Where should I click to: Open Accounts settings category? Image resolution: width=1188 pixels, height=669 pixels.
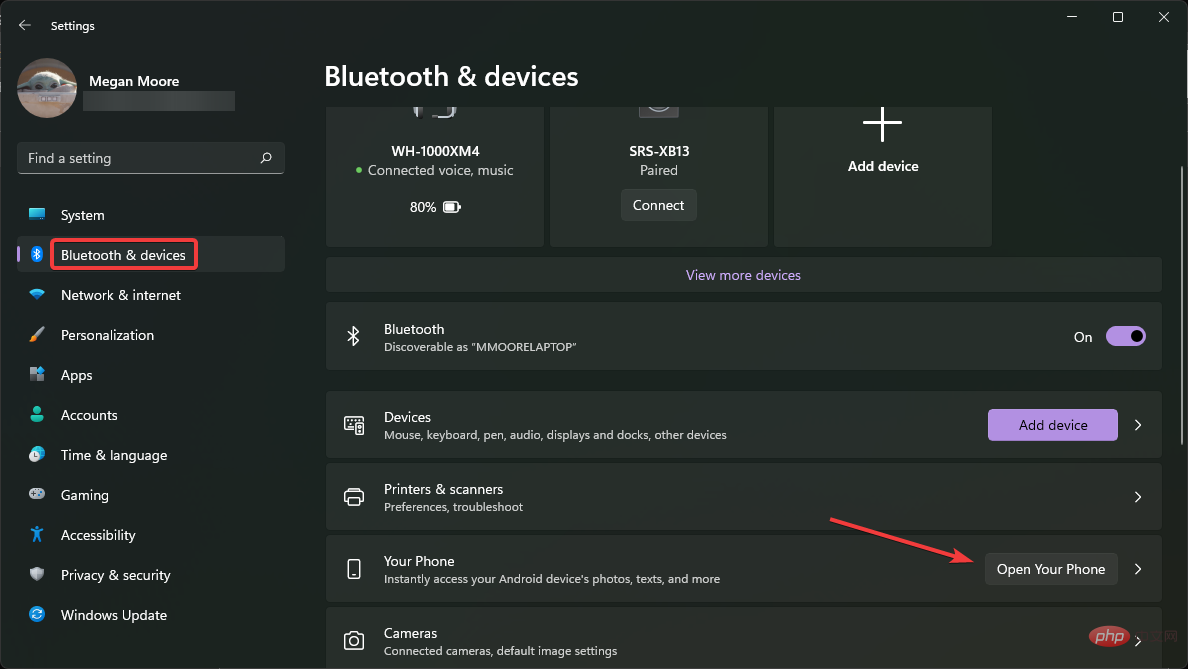[151, 415]
